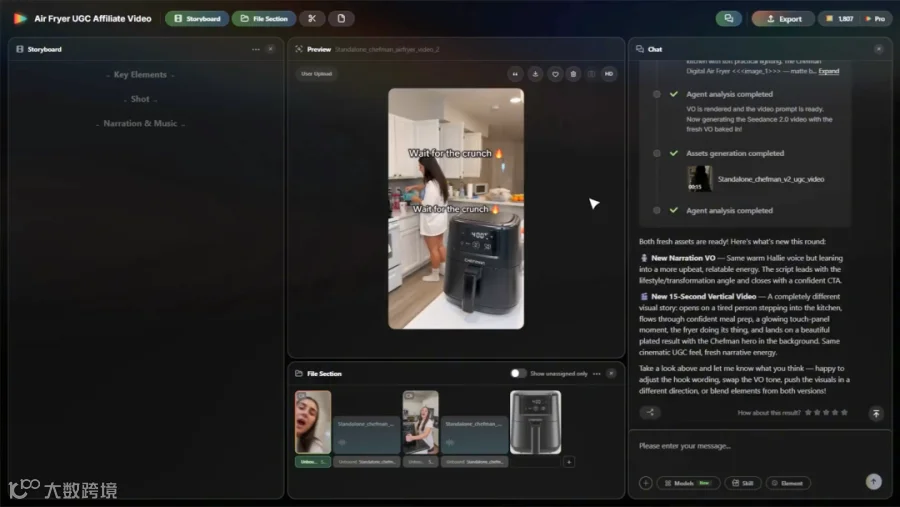The image size is (900, 507).
Task: Click Unbound label under second audio clip
Action: pos(474,462)
